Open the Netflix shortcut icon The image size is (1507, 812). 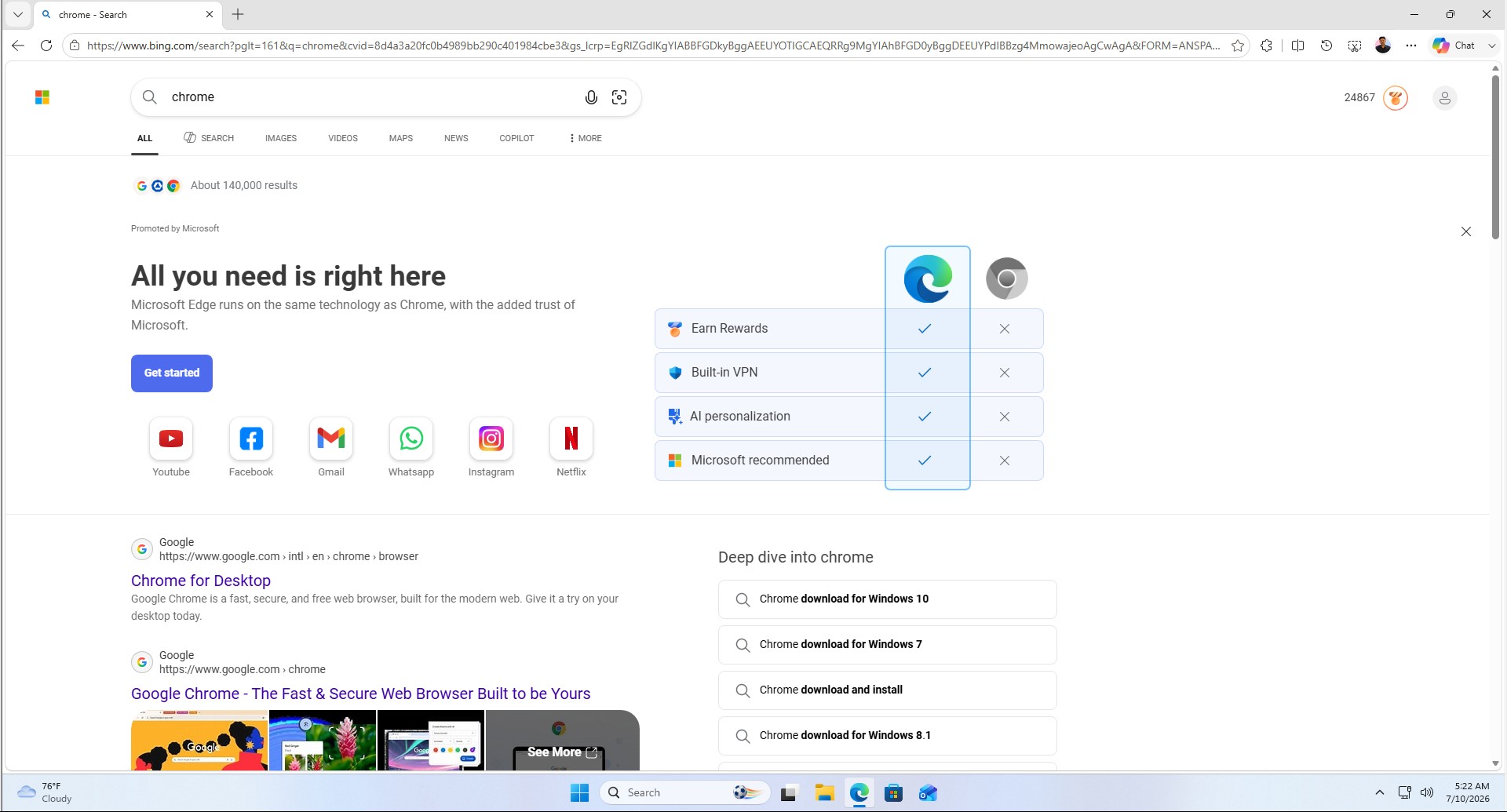pos(571,439)
